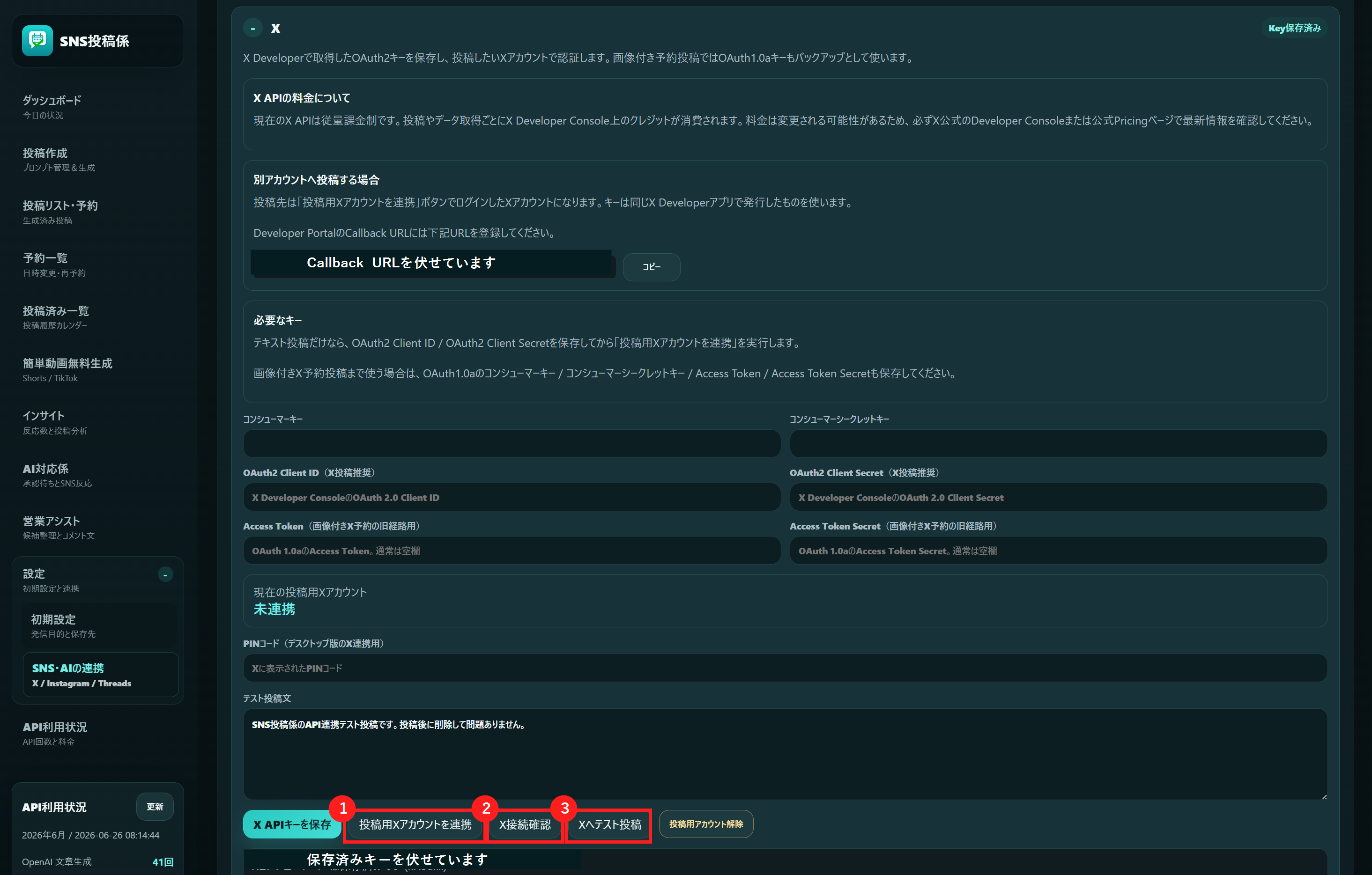Viewport: 1372px width, 875px height.
Task: Focus the Access Token input field
Action: click(x=512, y=551)
